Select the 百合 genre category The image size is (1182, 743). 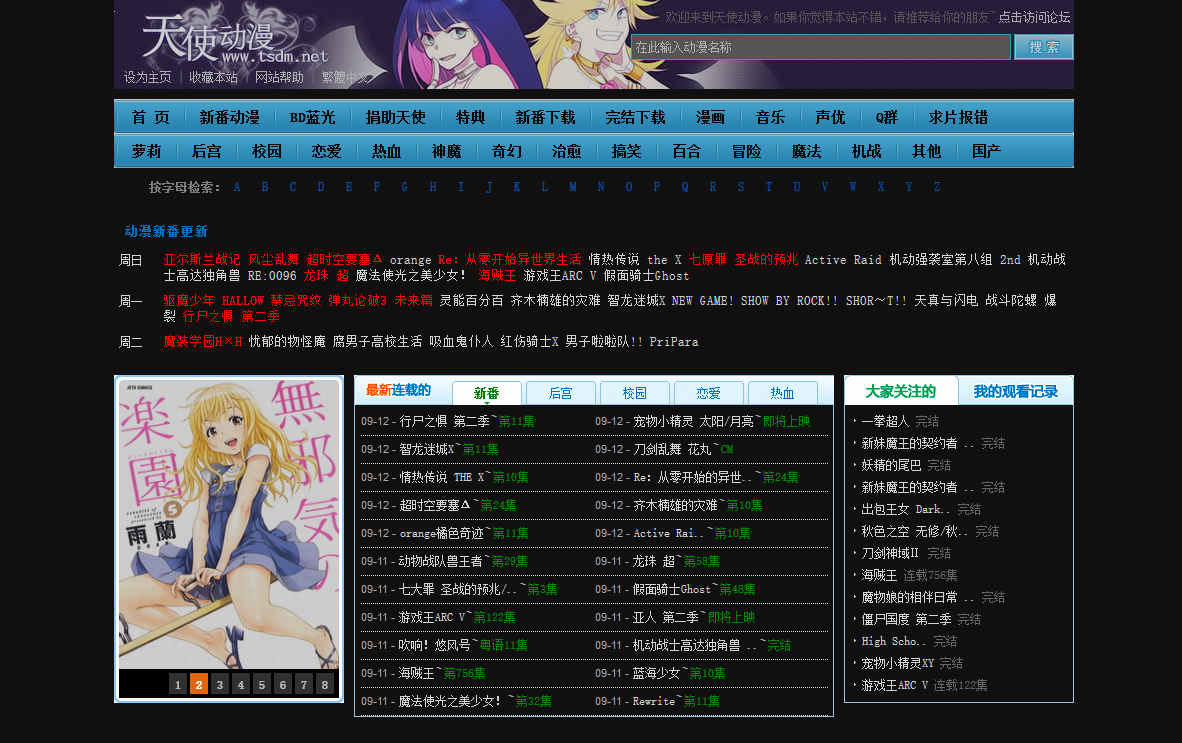pos(687,151)
